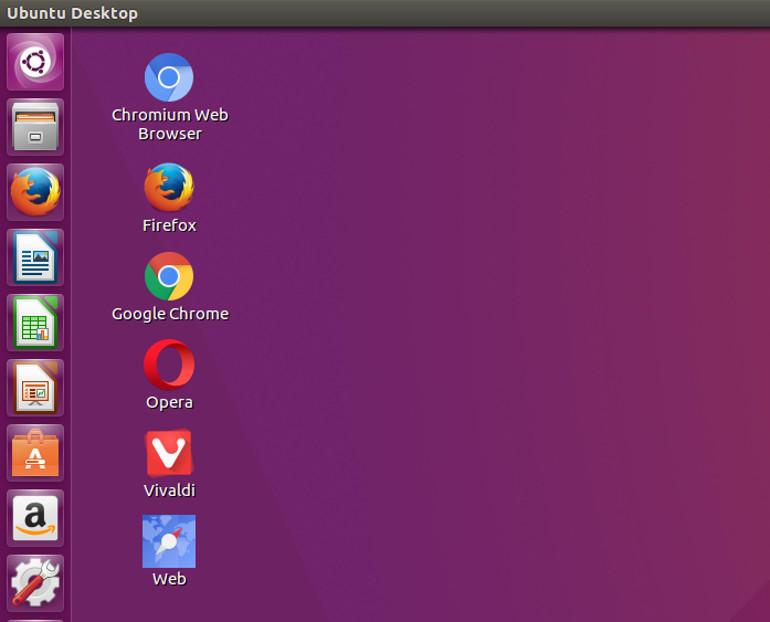Open Ubuntu Software store icon
Image resolution: width=770 pixels, height=622 pixels.
coord(36,452)
